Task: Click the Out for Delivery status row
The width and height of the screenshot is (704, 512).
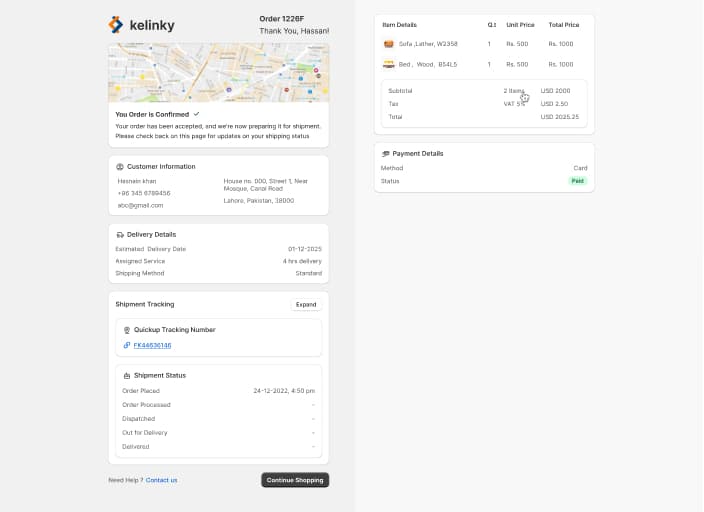Action: (219, 433)
